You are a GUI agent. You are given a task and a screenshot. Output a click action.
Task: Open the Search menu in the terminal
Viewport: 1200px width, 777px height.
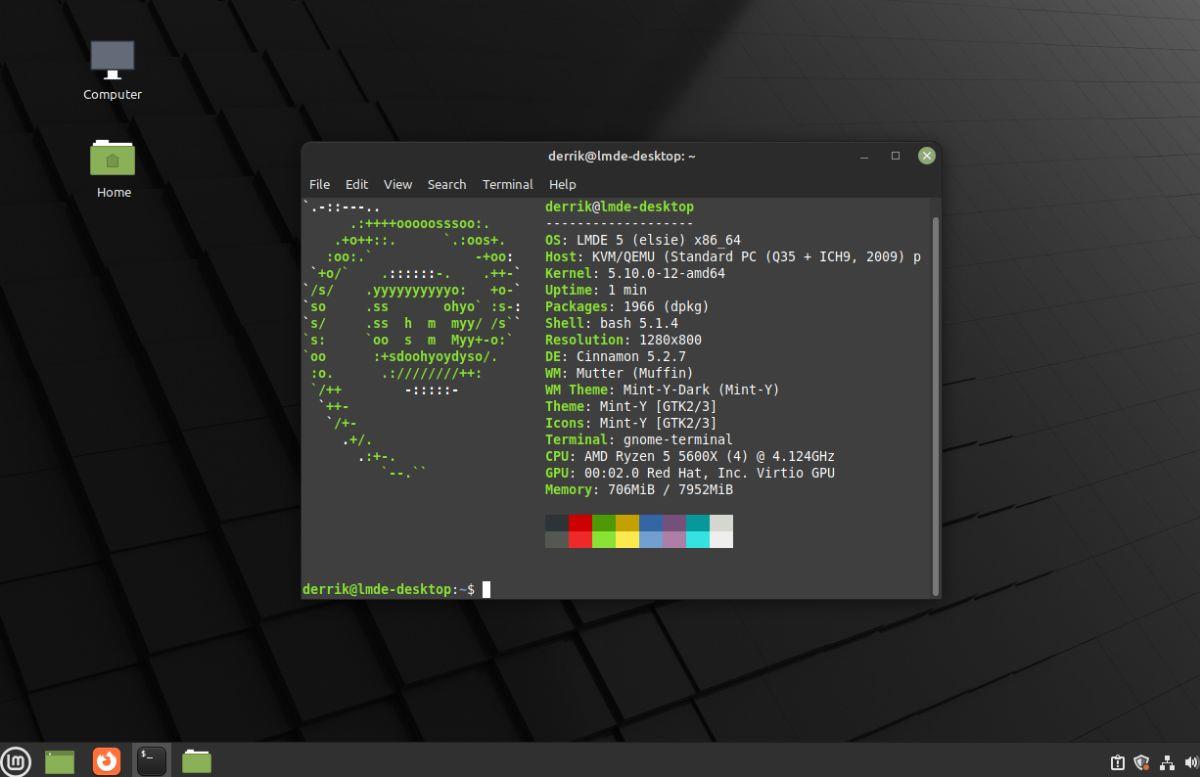(x=446, y=184)
